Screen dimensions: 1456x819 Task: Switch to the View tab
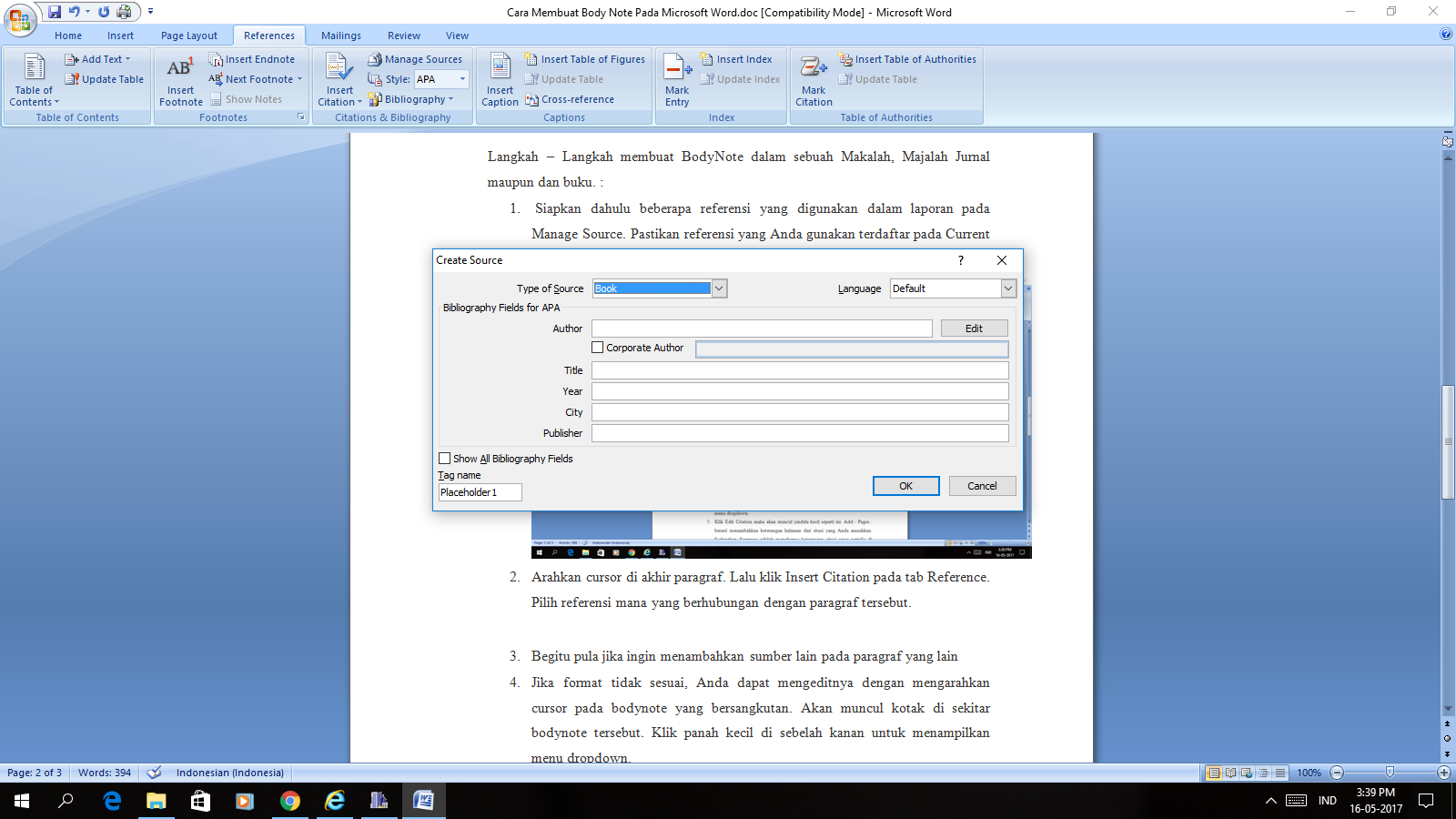click(x=458, y=35)
